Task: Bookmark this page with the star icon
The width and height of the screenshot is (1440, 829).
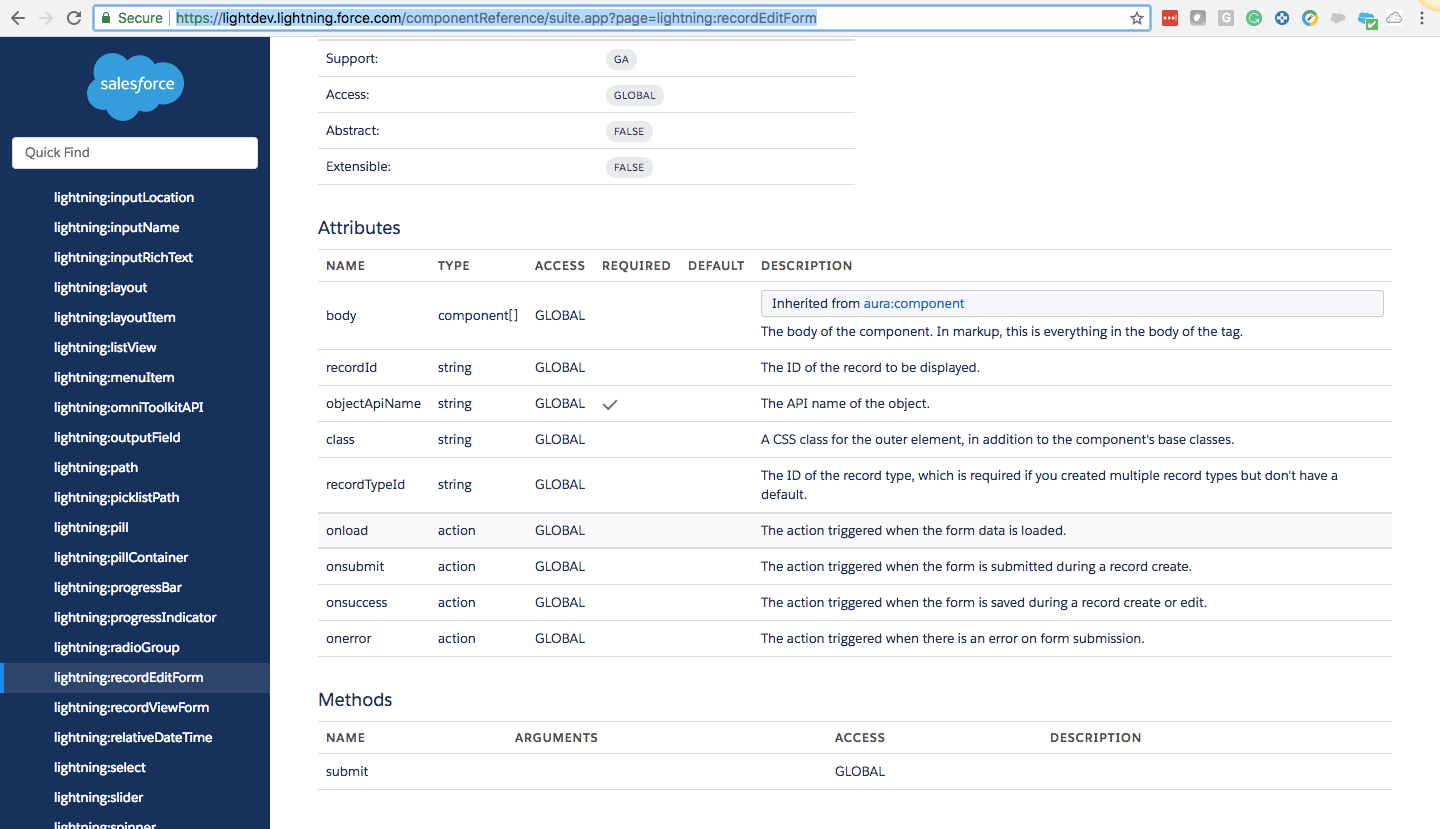Action: (x=1137, y=18)
